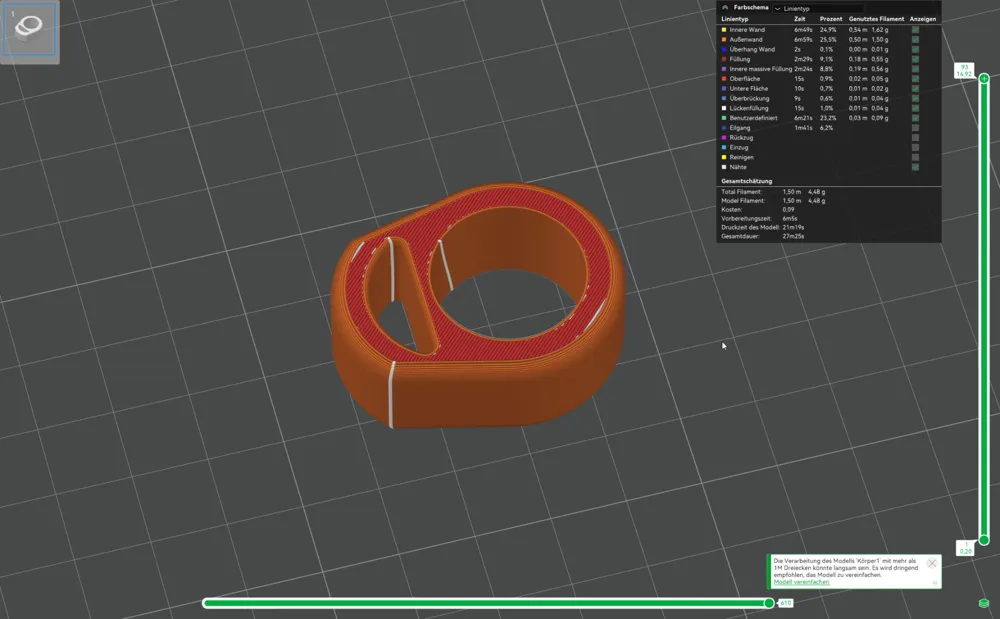Toggle visibility of Lückenfüllung lines

tap(915, 108)
